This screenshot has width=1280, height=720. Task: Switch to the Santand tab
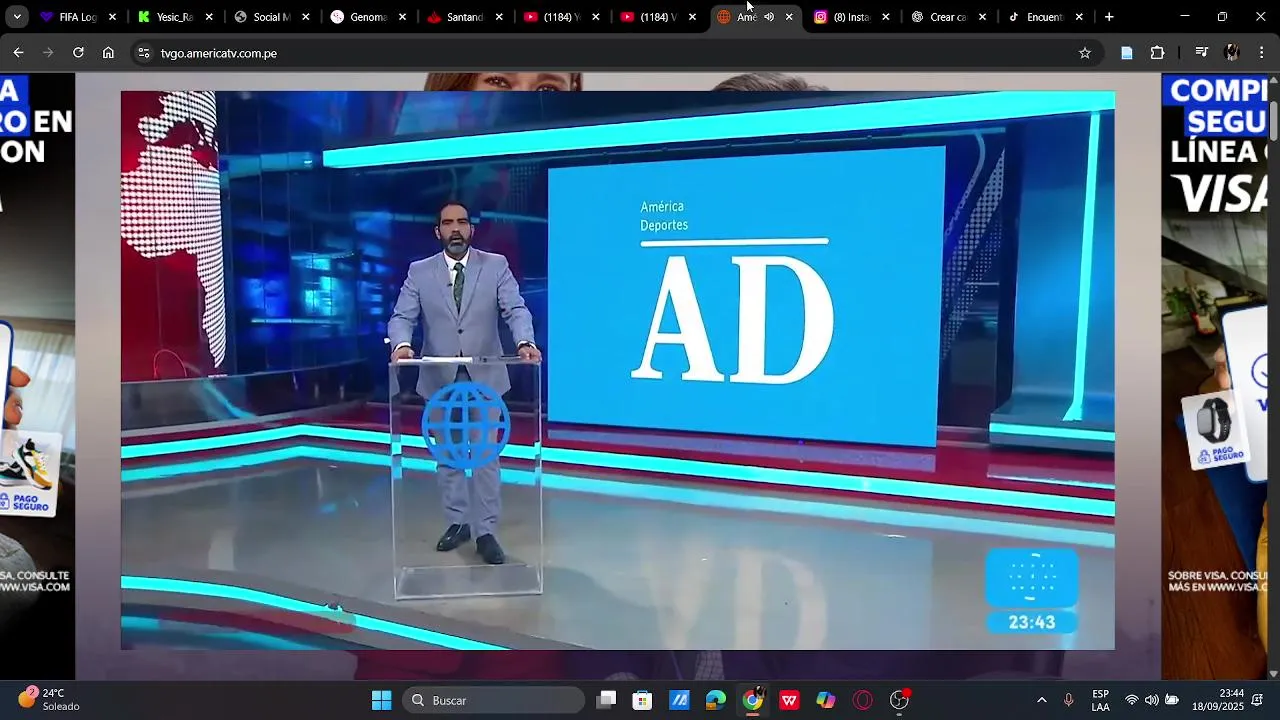tap(464, 17)
